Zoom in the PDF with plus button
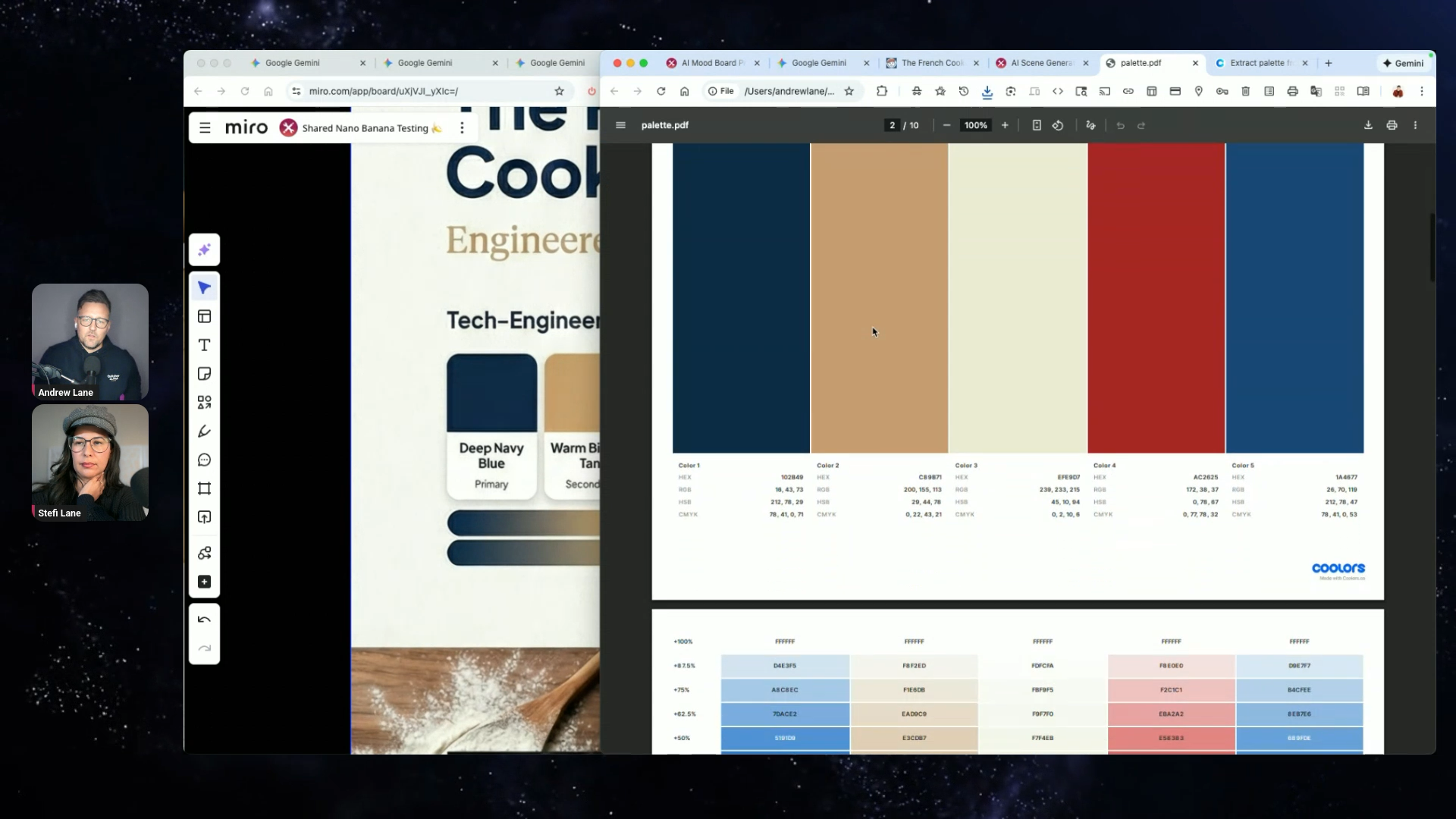1456x819 pixels. 1005,125
